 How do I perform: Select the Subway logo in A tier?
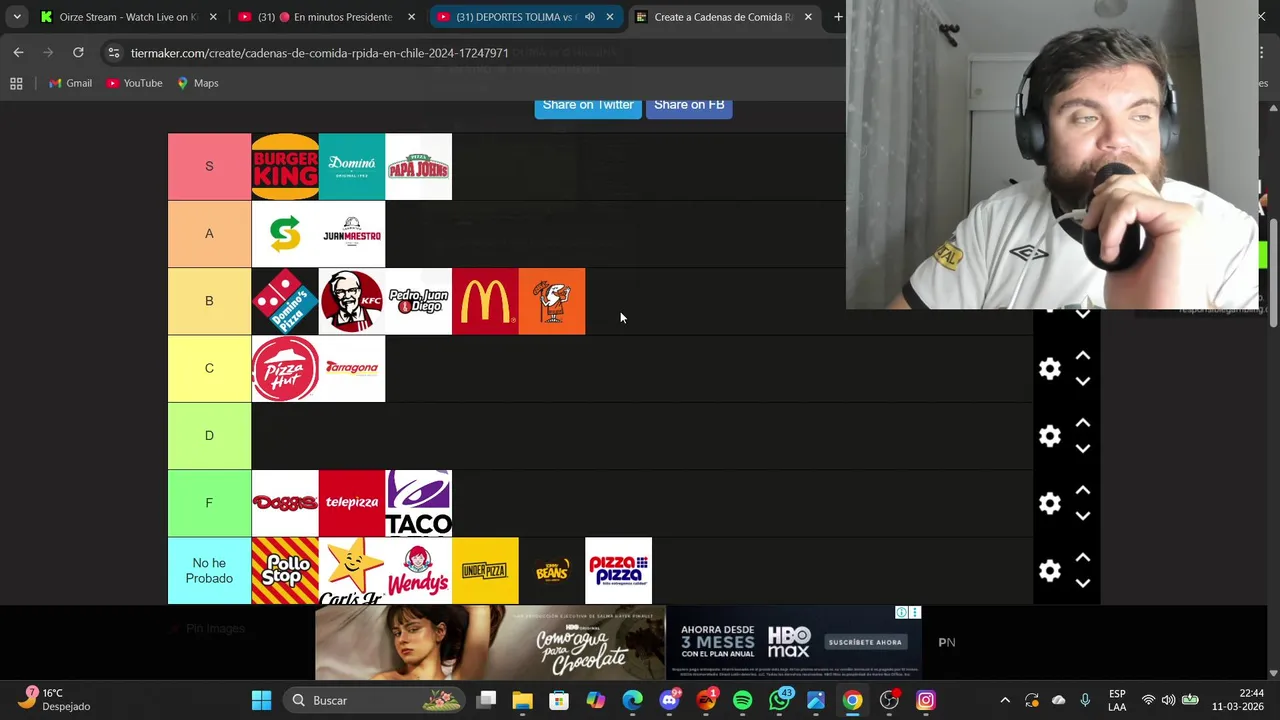pos(285,234)
